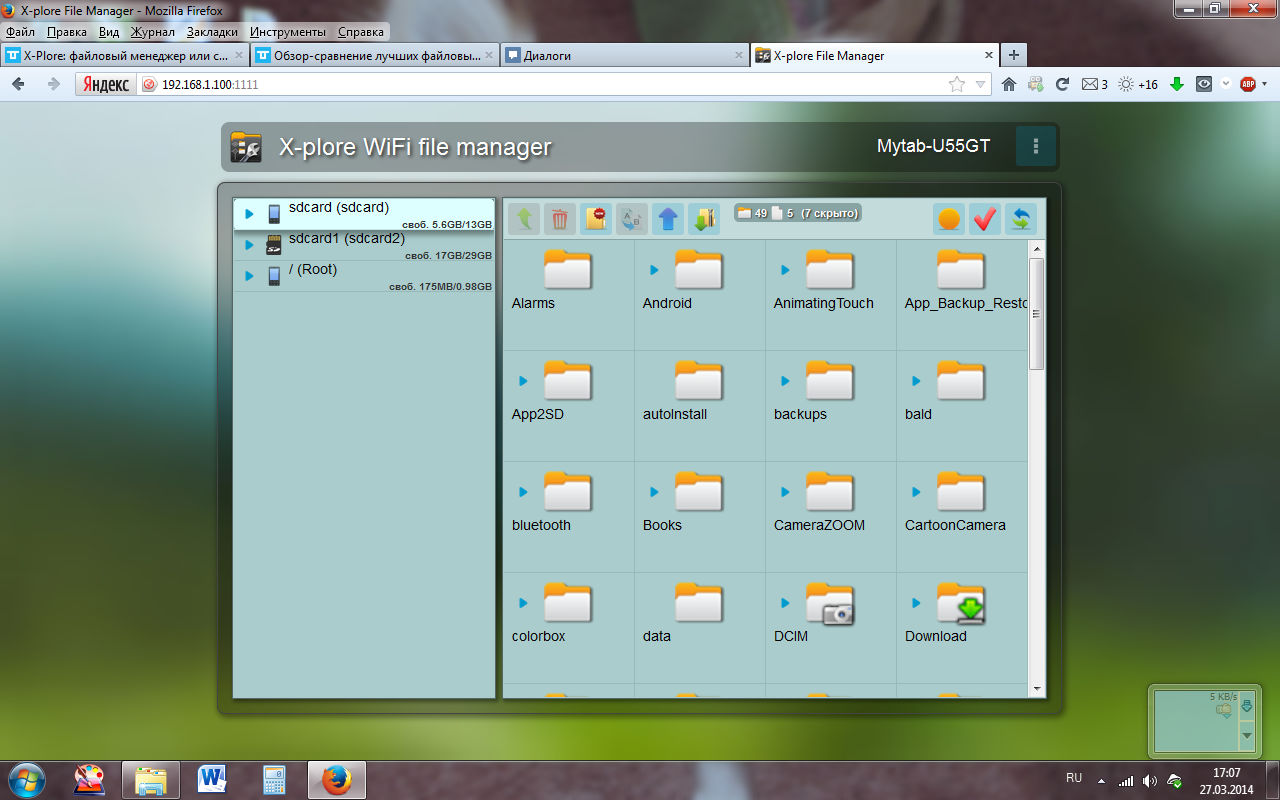Expand the AnimatingTouch folder arrow

pos(785,270)
